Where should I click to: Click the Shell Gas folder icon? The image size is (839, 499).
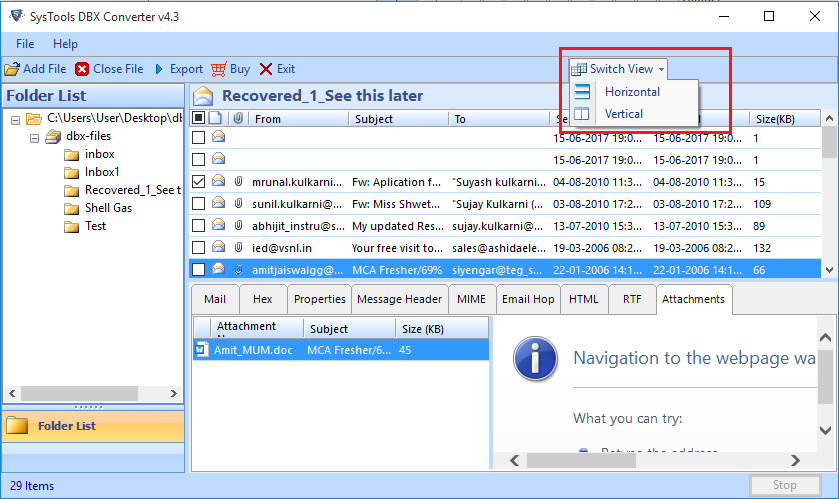(x=72, y=209)
